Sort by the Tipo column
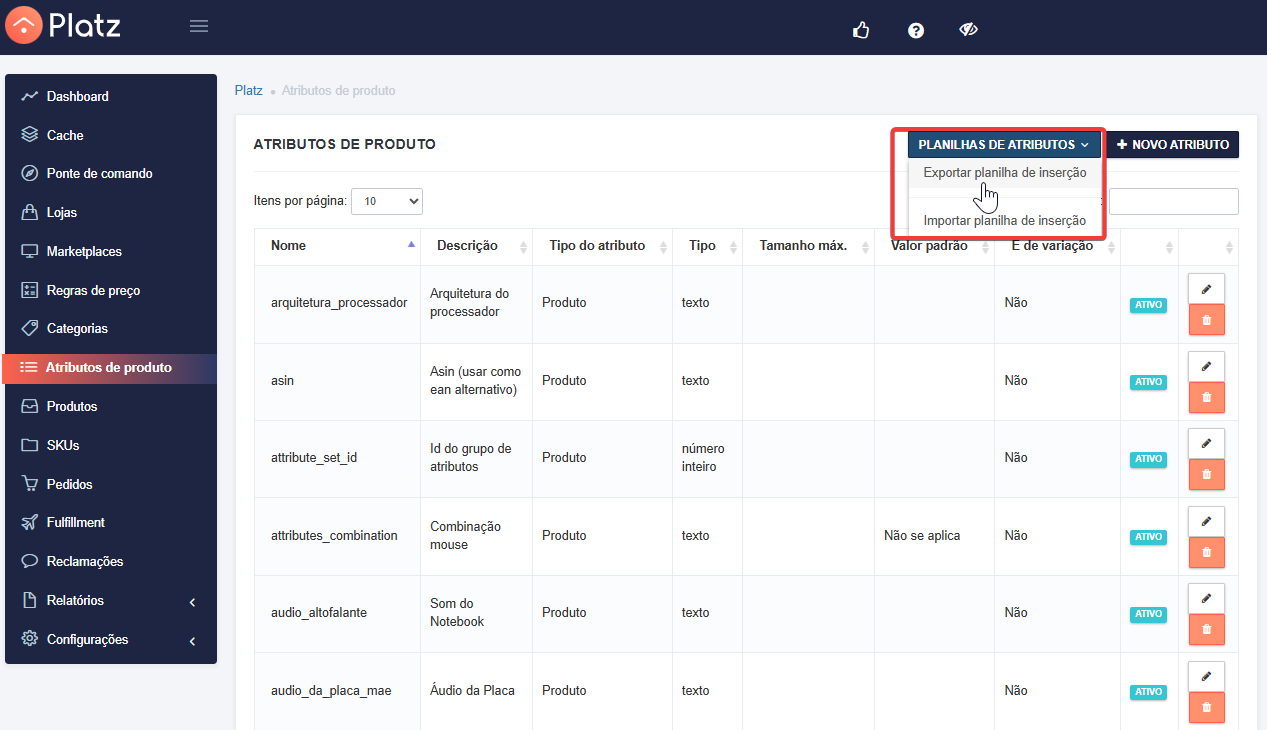Screen dimensions: 1267x730 point(708,246)
